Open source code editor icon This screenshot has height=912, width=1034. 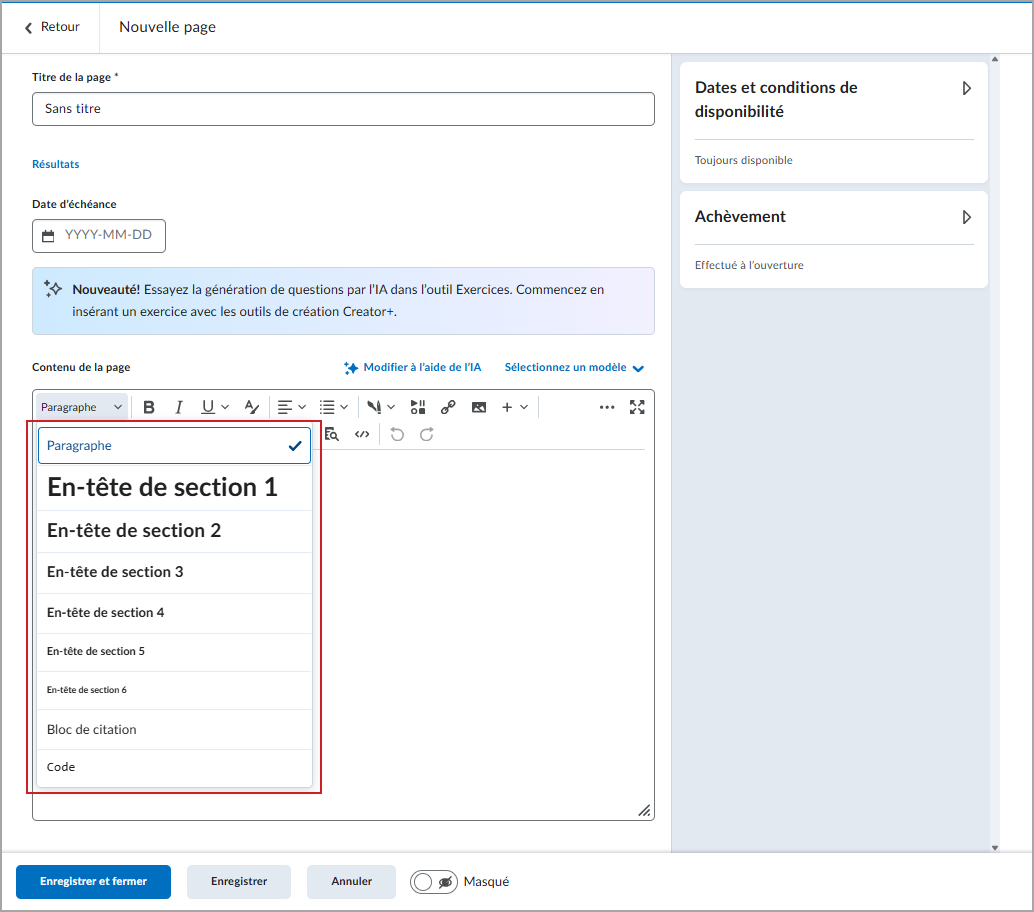[x=362, y=435]
